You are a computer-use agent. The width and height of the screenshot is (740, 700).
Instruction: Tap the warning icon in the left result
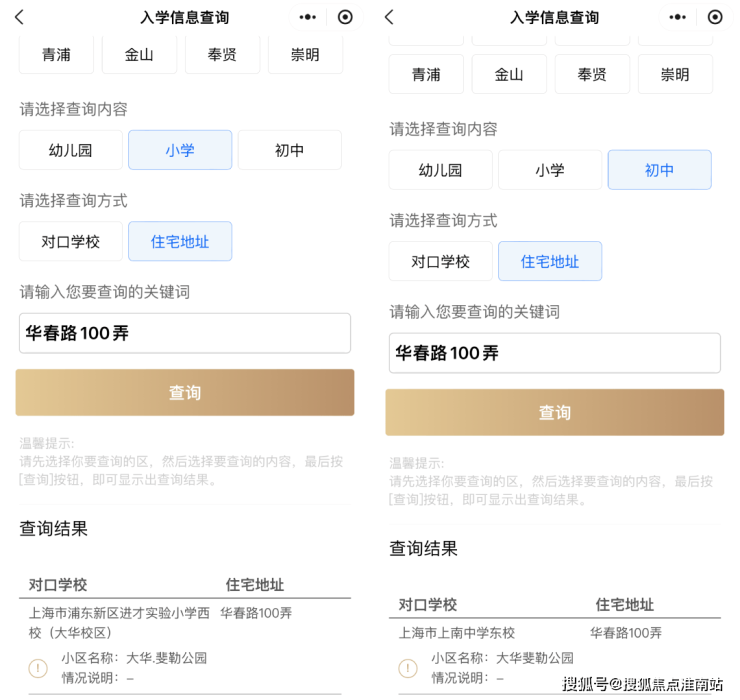click(38, 668)
